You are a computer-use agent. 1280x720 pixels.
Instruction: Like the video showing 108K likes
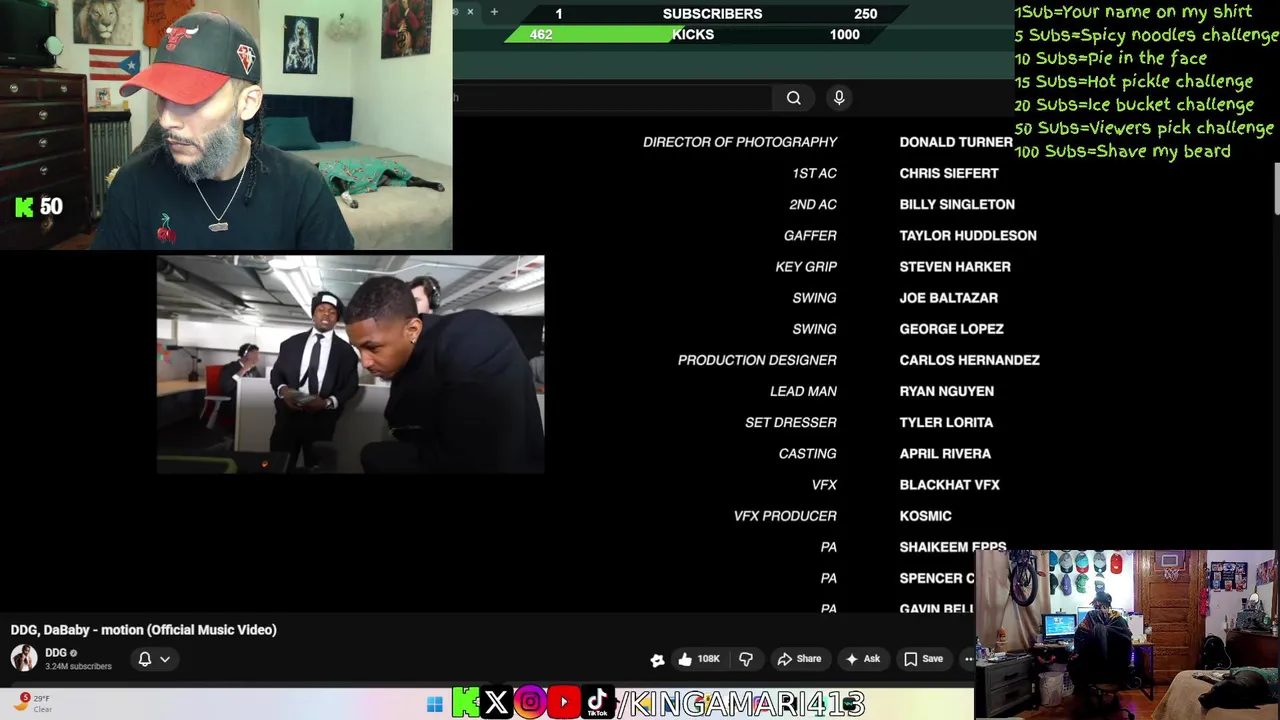point(699,659)
